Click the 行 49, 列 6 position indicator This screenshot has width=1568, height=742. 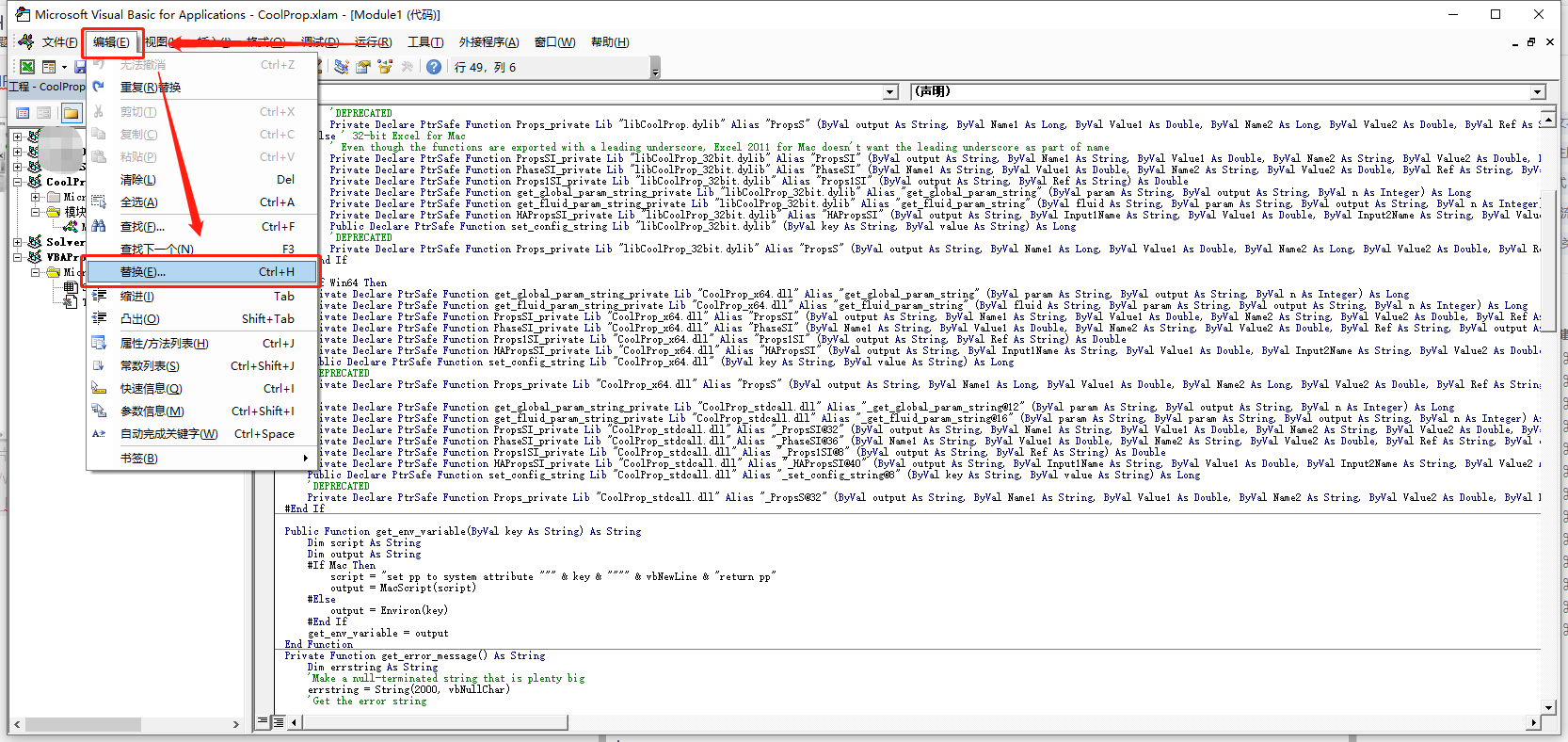tap(485, 68)
